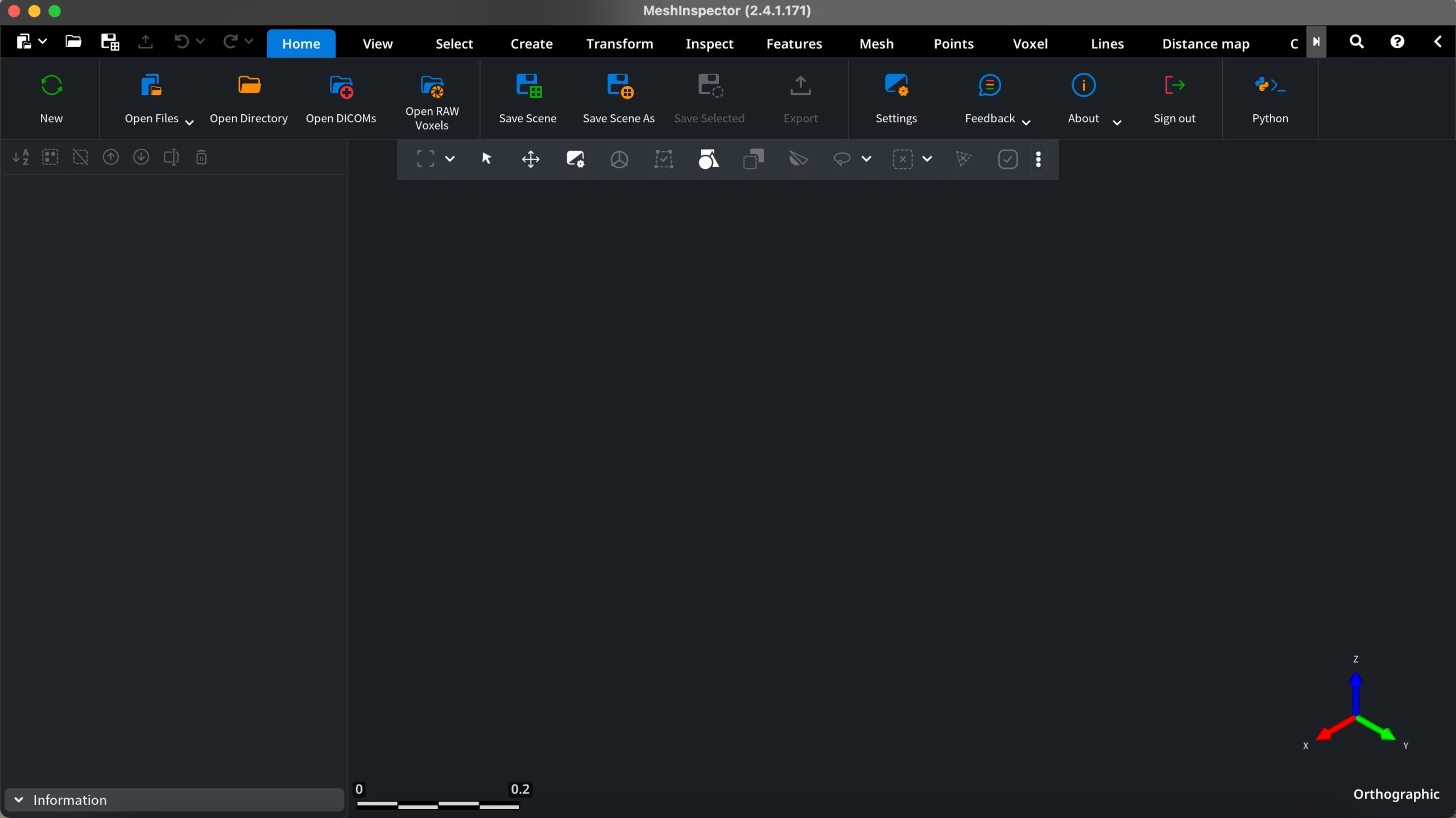Click the shapes primitives toolbar icon
The width and height of the screenshot is (1456, 818).
click(709, 159)
